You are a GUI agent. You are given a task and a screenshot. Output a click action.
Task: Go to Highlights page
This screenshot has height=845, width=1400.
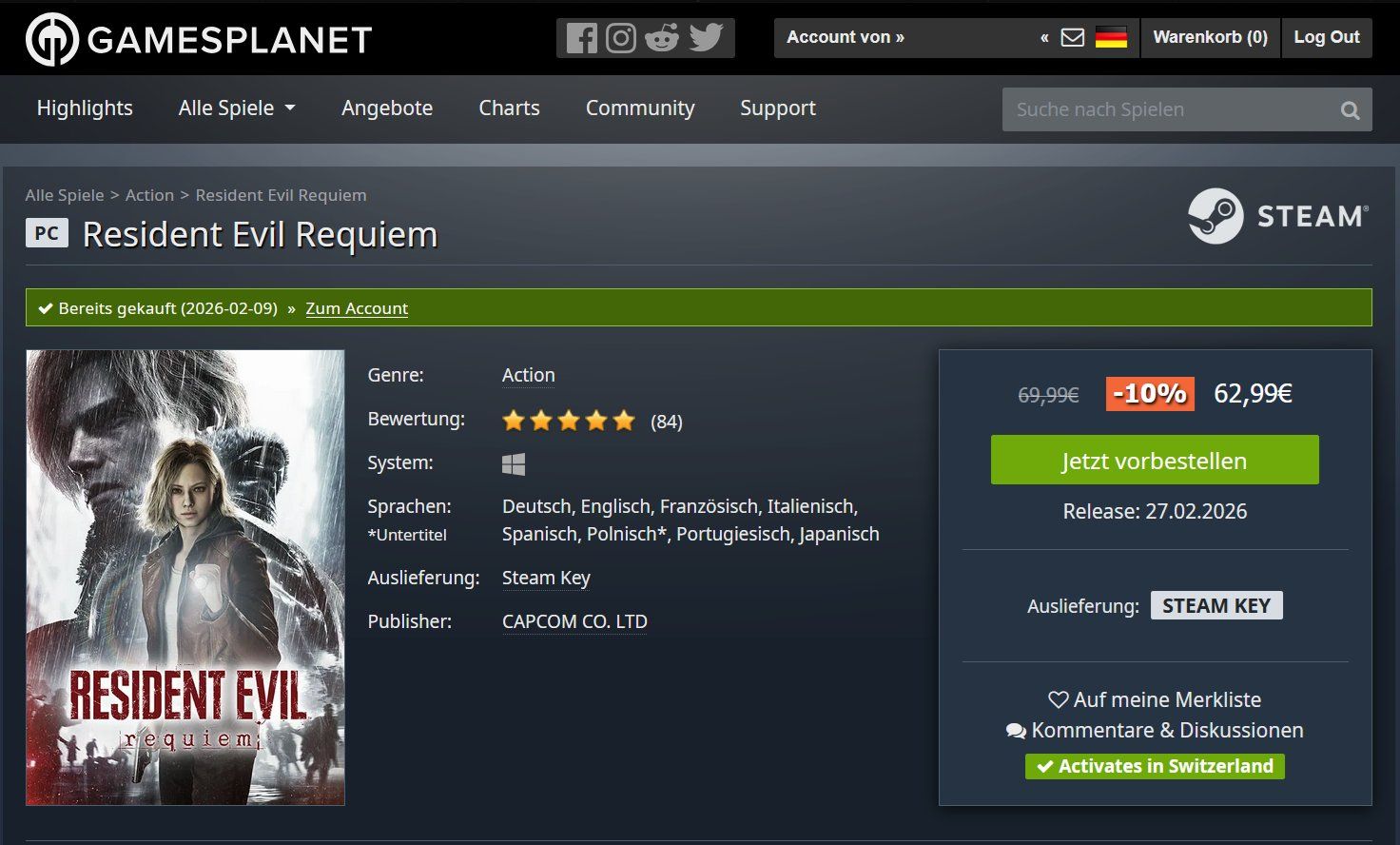[85, 108]
